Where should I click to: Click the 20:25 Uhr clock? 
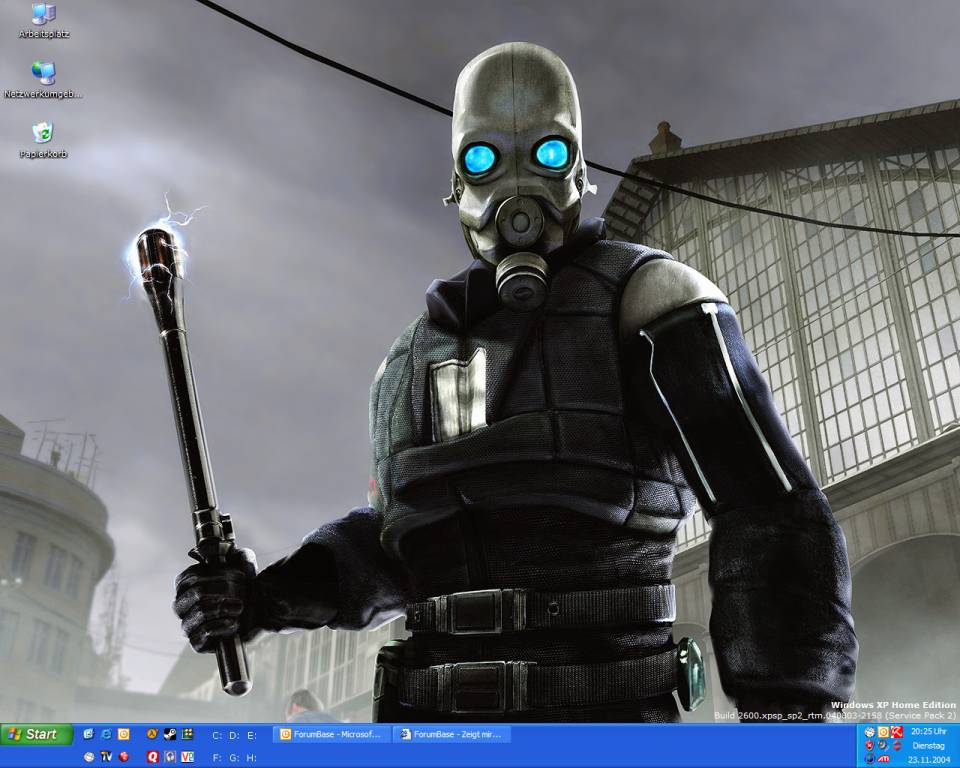929,731
